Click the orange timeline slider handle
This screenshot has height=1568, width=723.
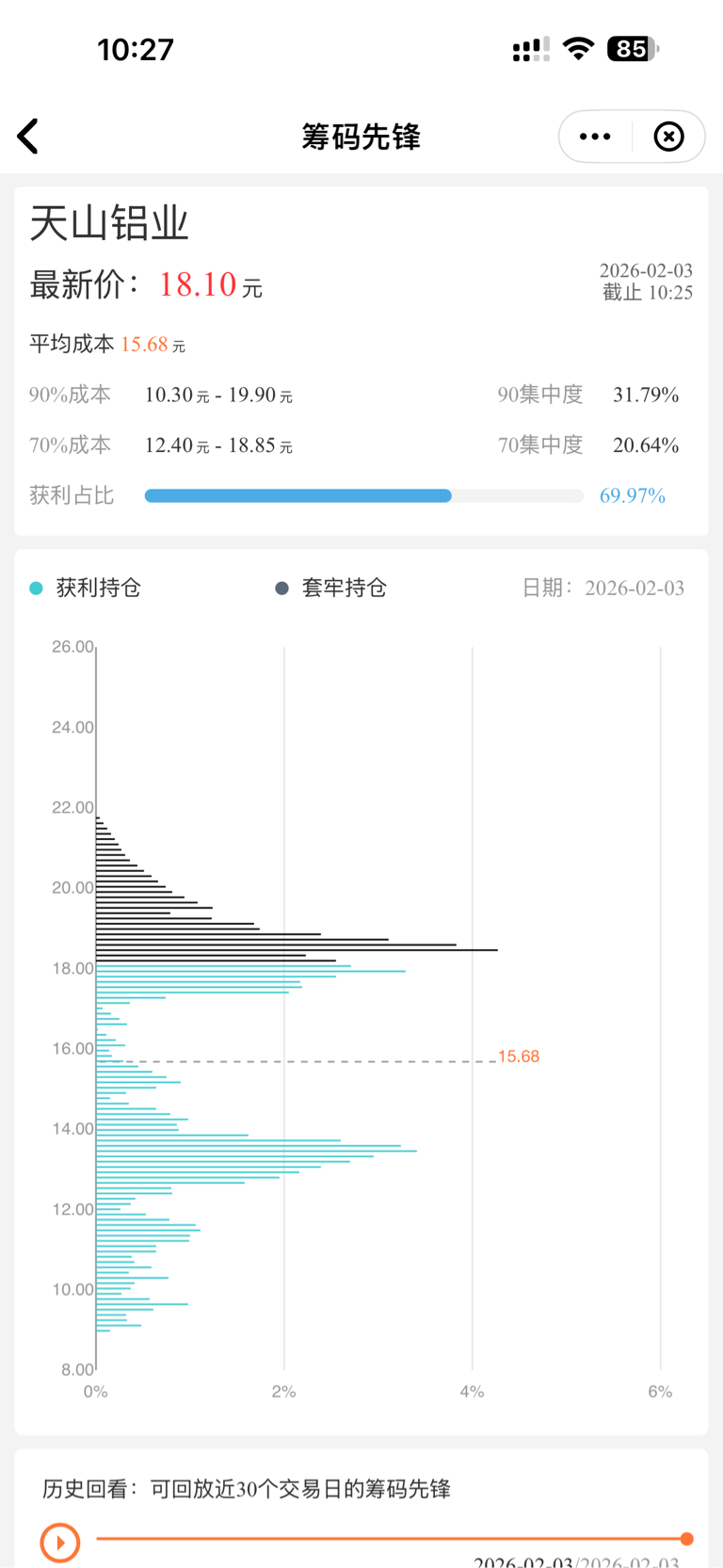coord(687,1539)
